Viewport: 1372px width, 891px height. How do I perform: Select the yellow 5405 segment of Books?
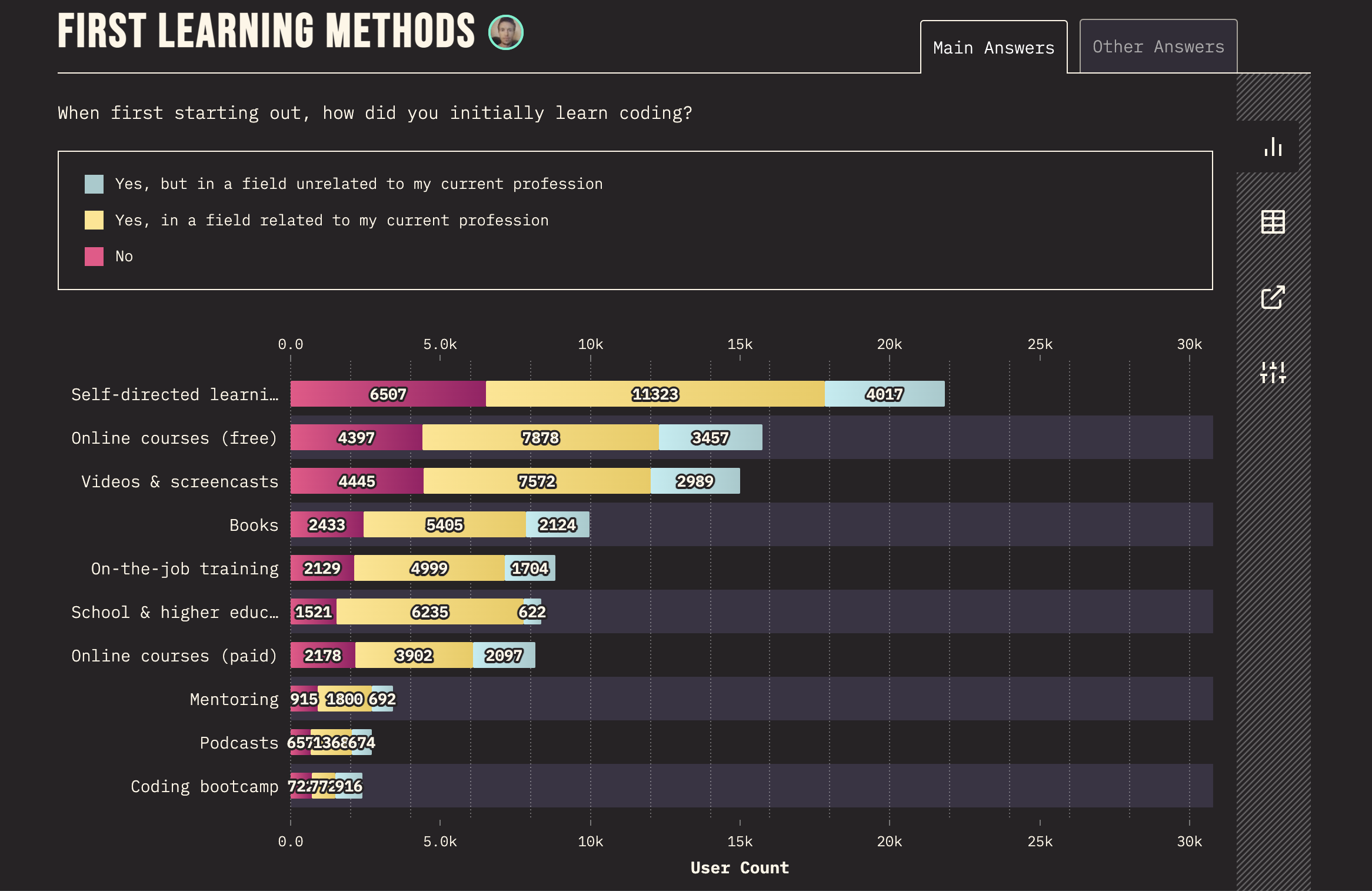[x=444, y=524]
